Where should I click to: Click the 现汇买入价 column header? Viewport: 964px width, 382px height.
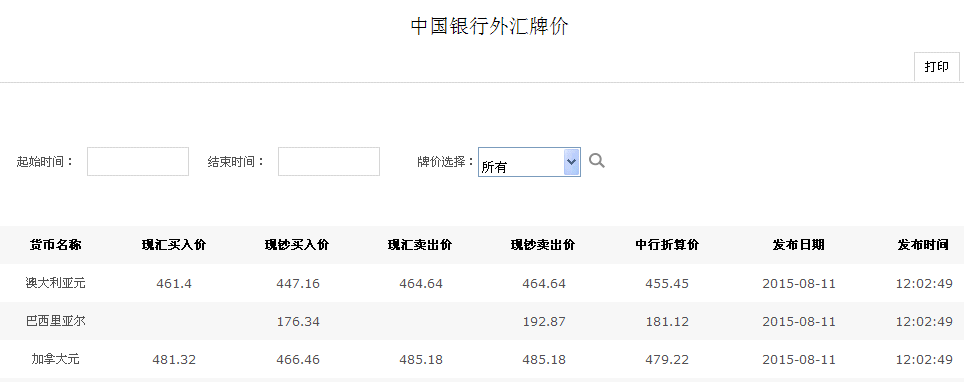point(174,245)
